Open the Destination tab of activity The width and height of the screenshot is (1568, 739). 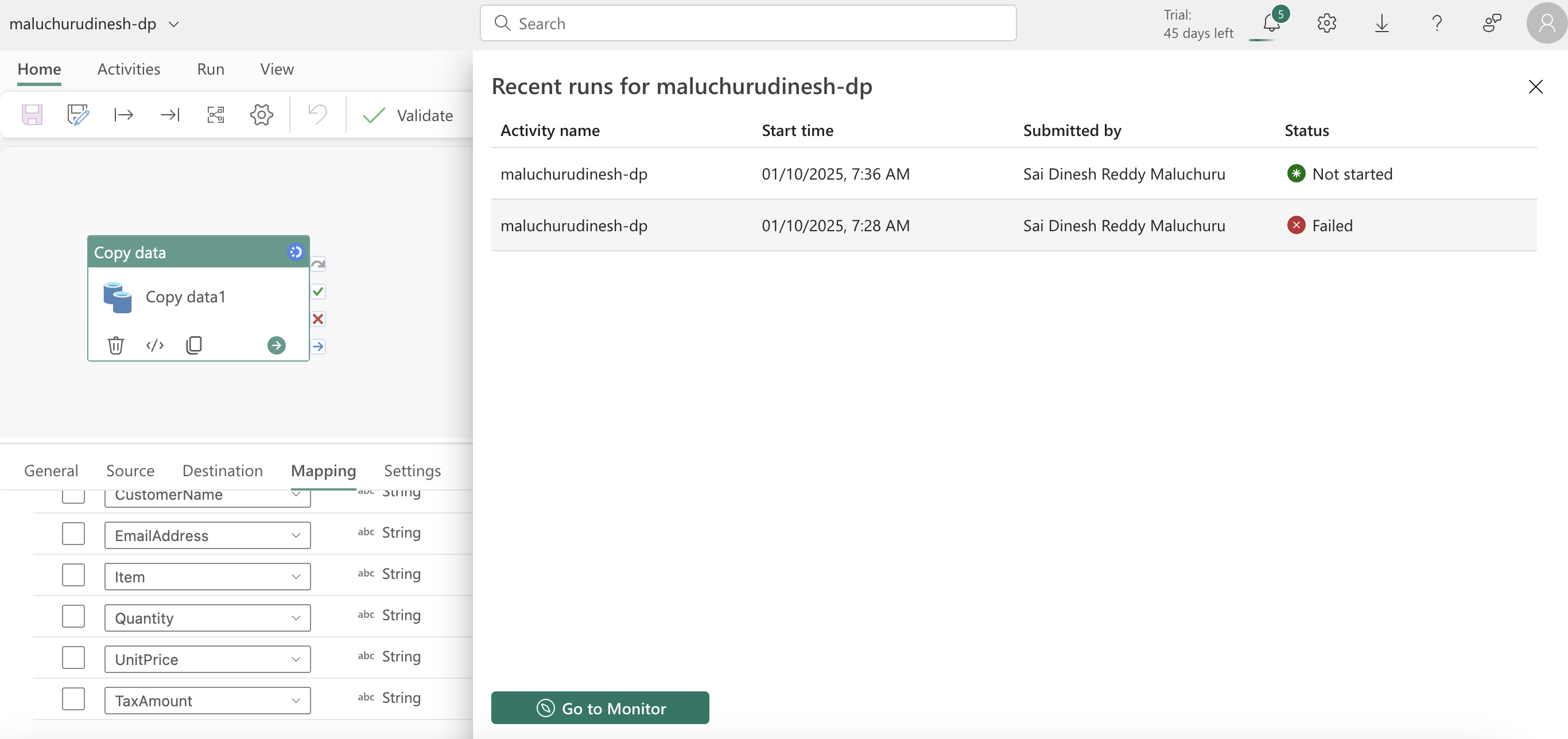coord(222,470)
